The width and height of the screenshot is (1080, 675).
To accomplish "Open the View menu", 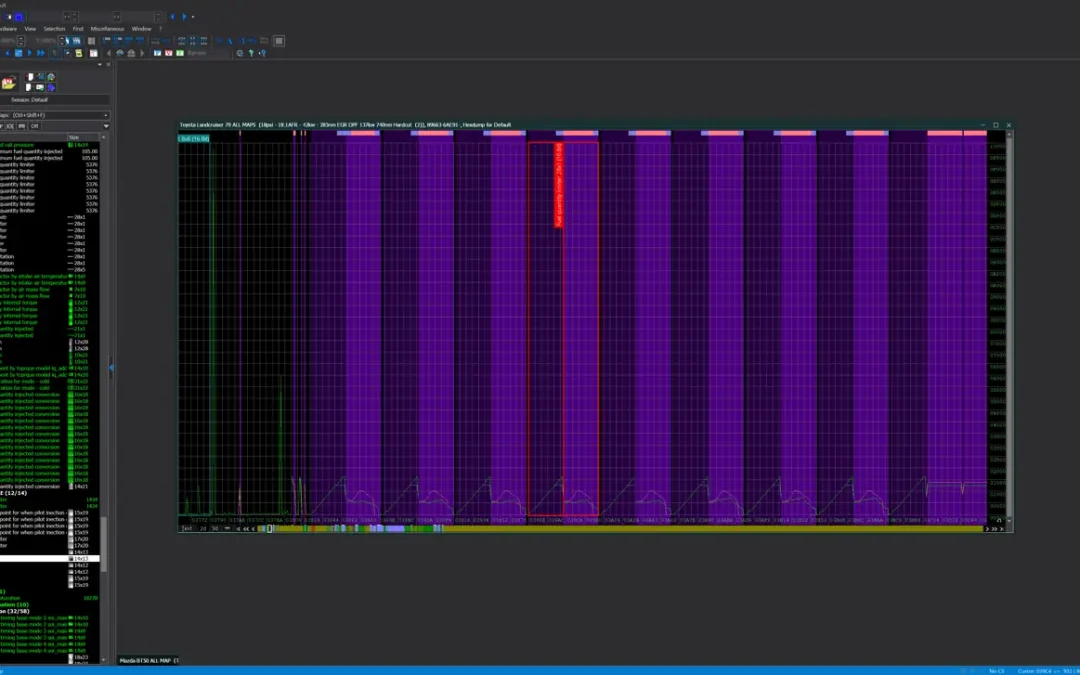I will 30,29.
